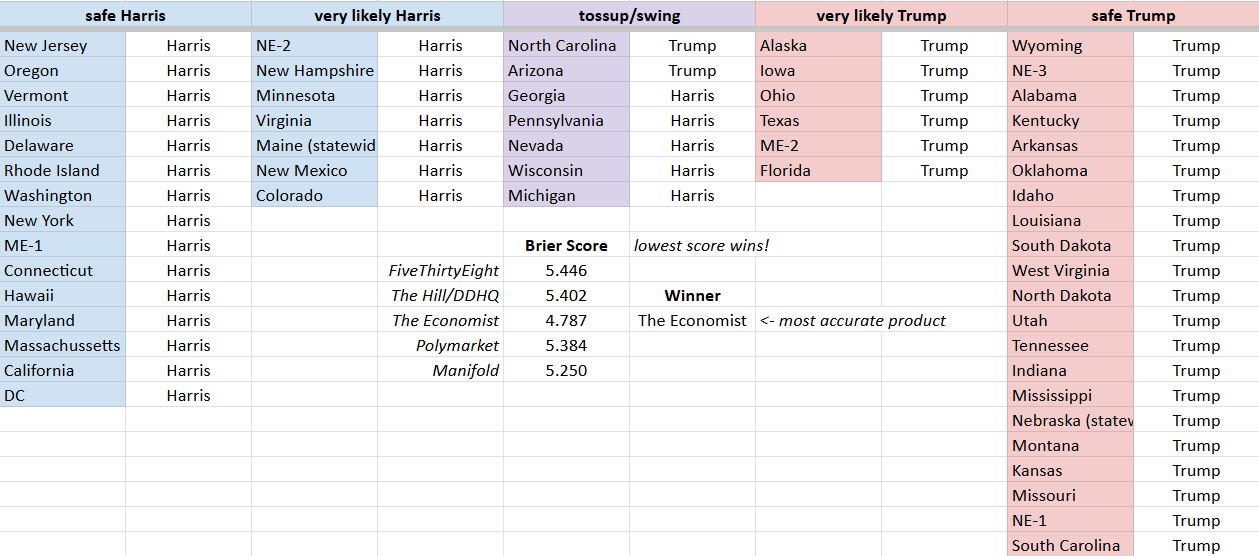
Task: Select the DC cell in safe Harris
Action: pyautogui.click(x=63, y=395)
